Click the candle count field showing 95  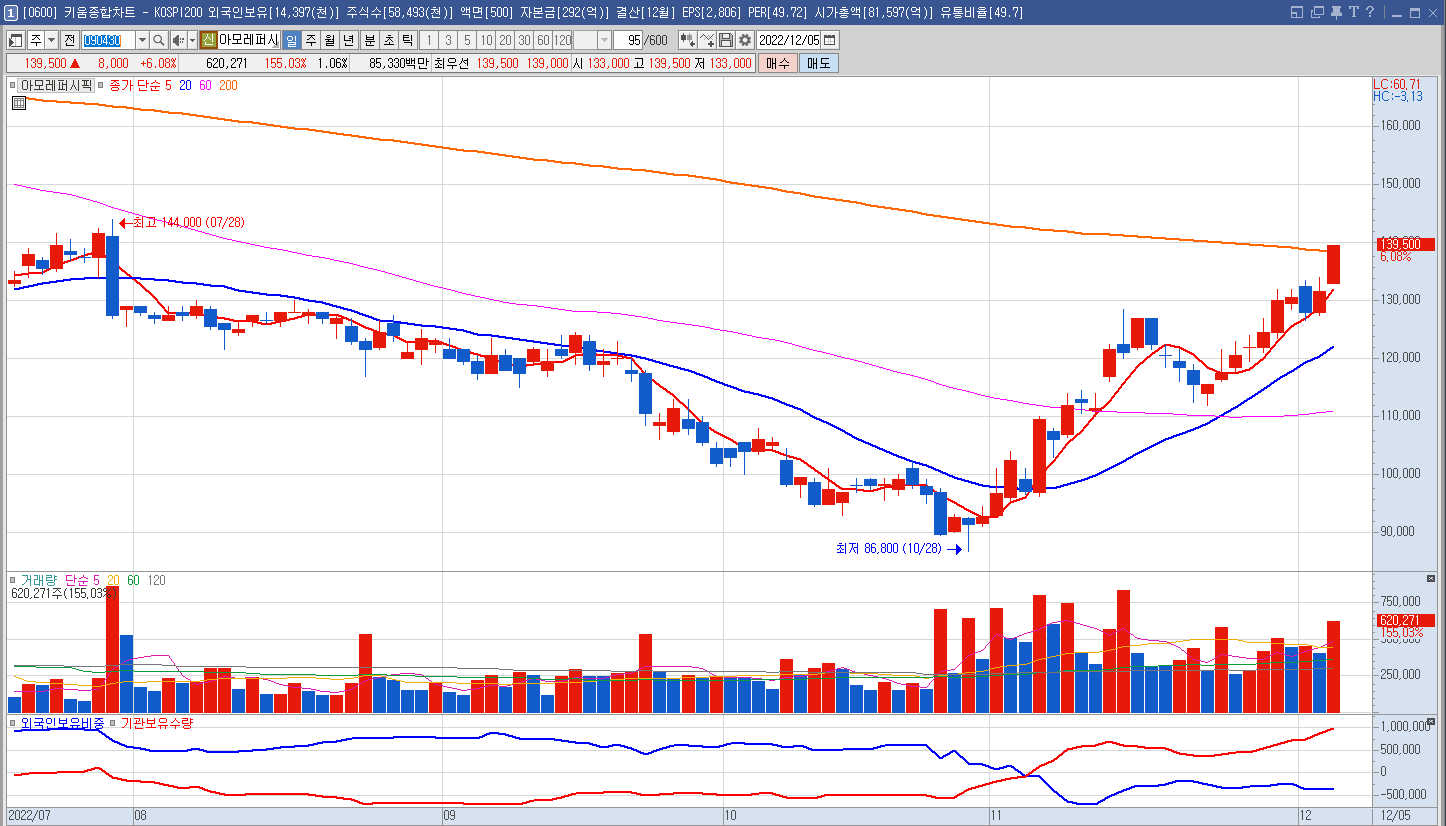point(628,40)
